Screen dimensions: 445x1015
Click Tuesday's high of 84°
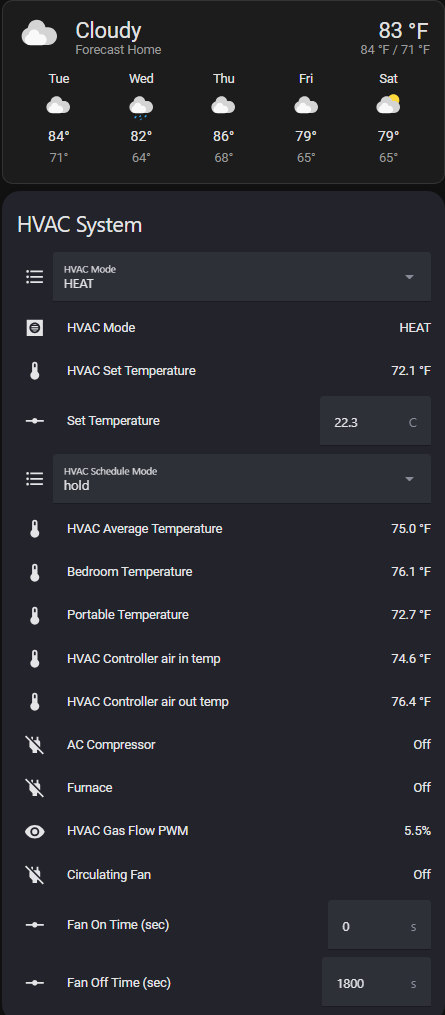pyautogui.click(x=58, y=137)
